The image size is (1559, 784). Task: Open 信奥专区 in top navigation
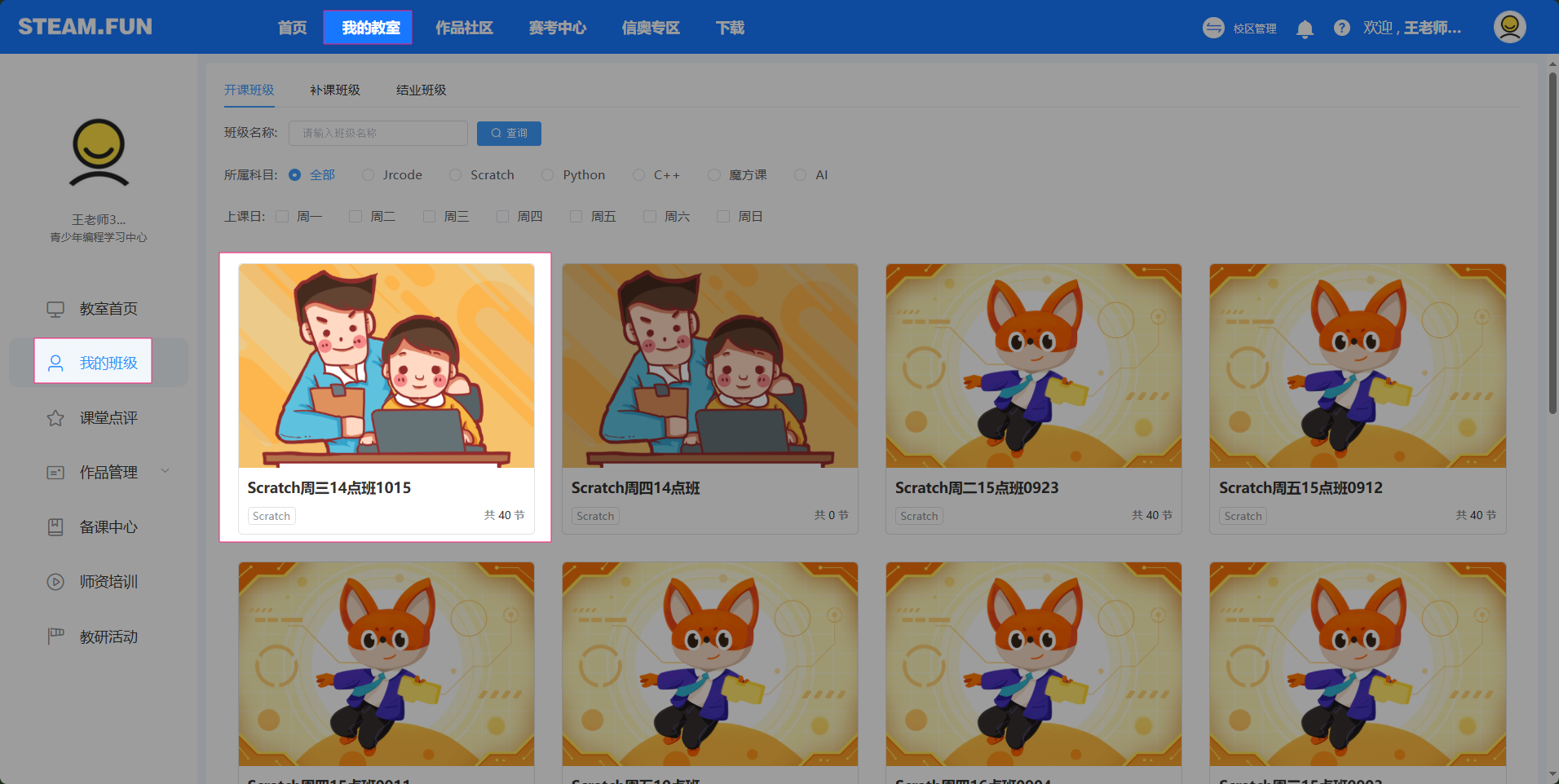click(x=651, y=28)
